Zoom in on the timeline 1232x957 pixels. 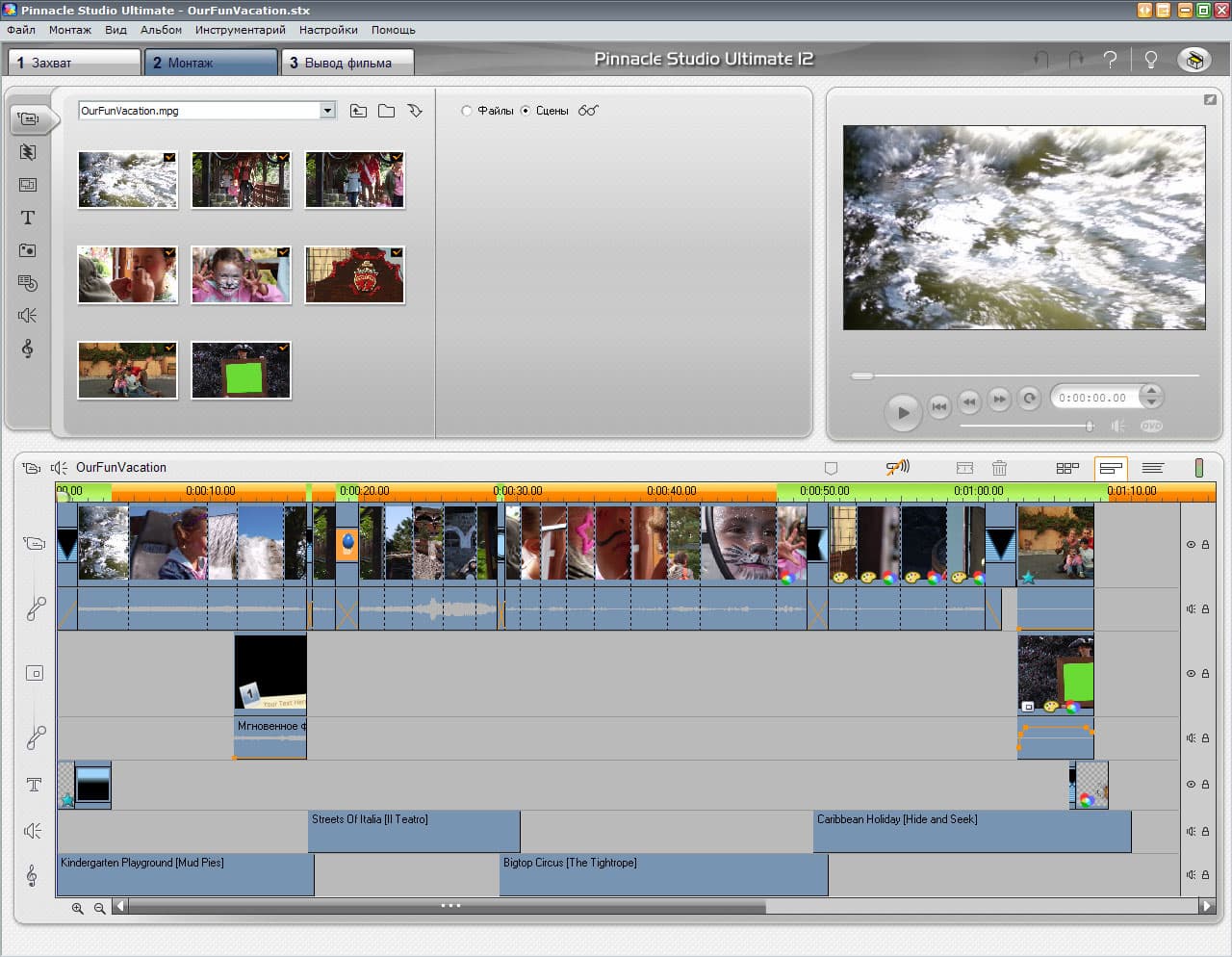click(78, 908)
